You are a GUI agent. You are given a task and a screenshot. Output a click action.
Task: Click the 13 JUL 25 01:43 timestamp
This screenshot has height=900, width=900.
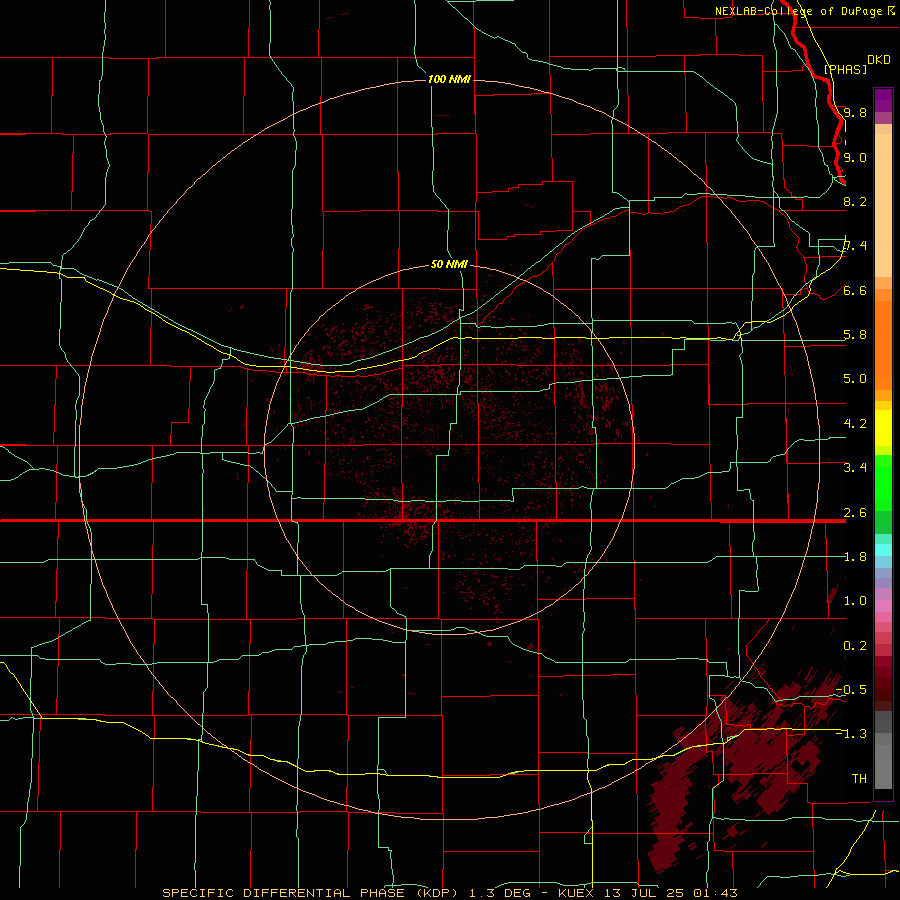coord(671,893)
